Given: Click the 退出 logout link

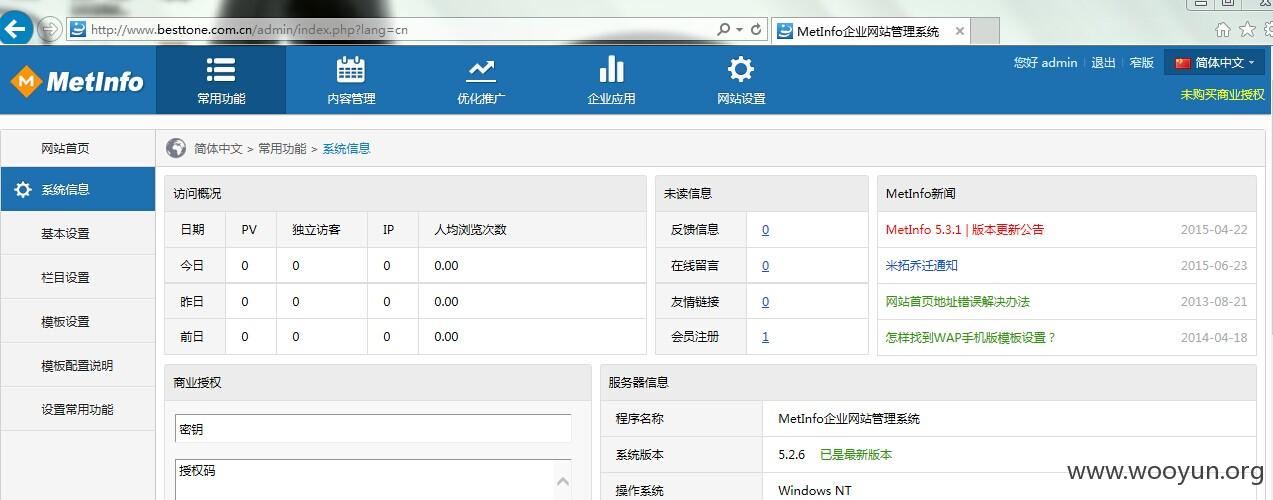Looking at the screenshot, I should click(1103, 62).
